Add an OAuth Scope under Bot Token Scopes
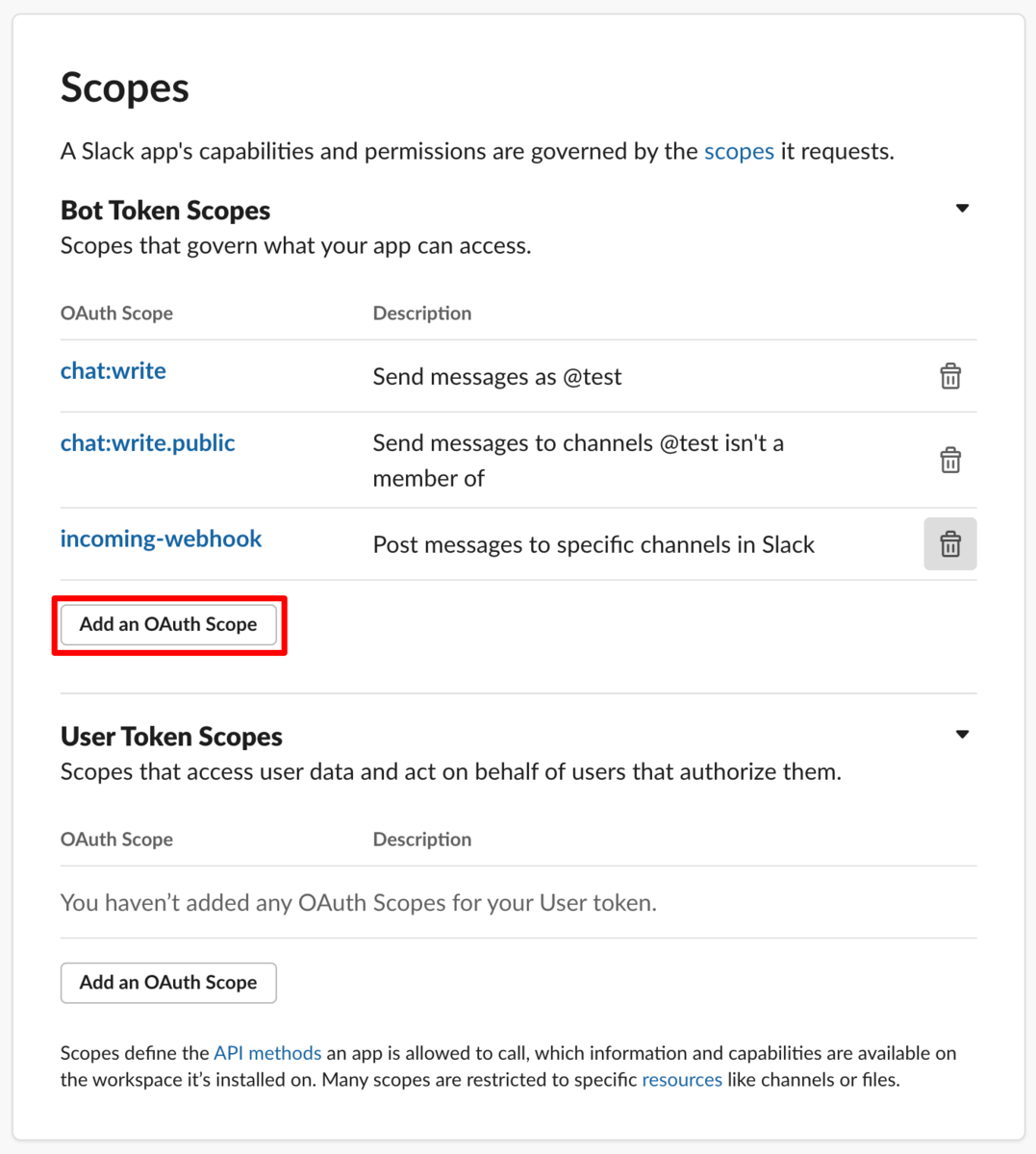The image size is (1036, 1154). pos(168,625)
